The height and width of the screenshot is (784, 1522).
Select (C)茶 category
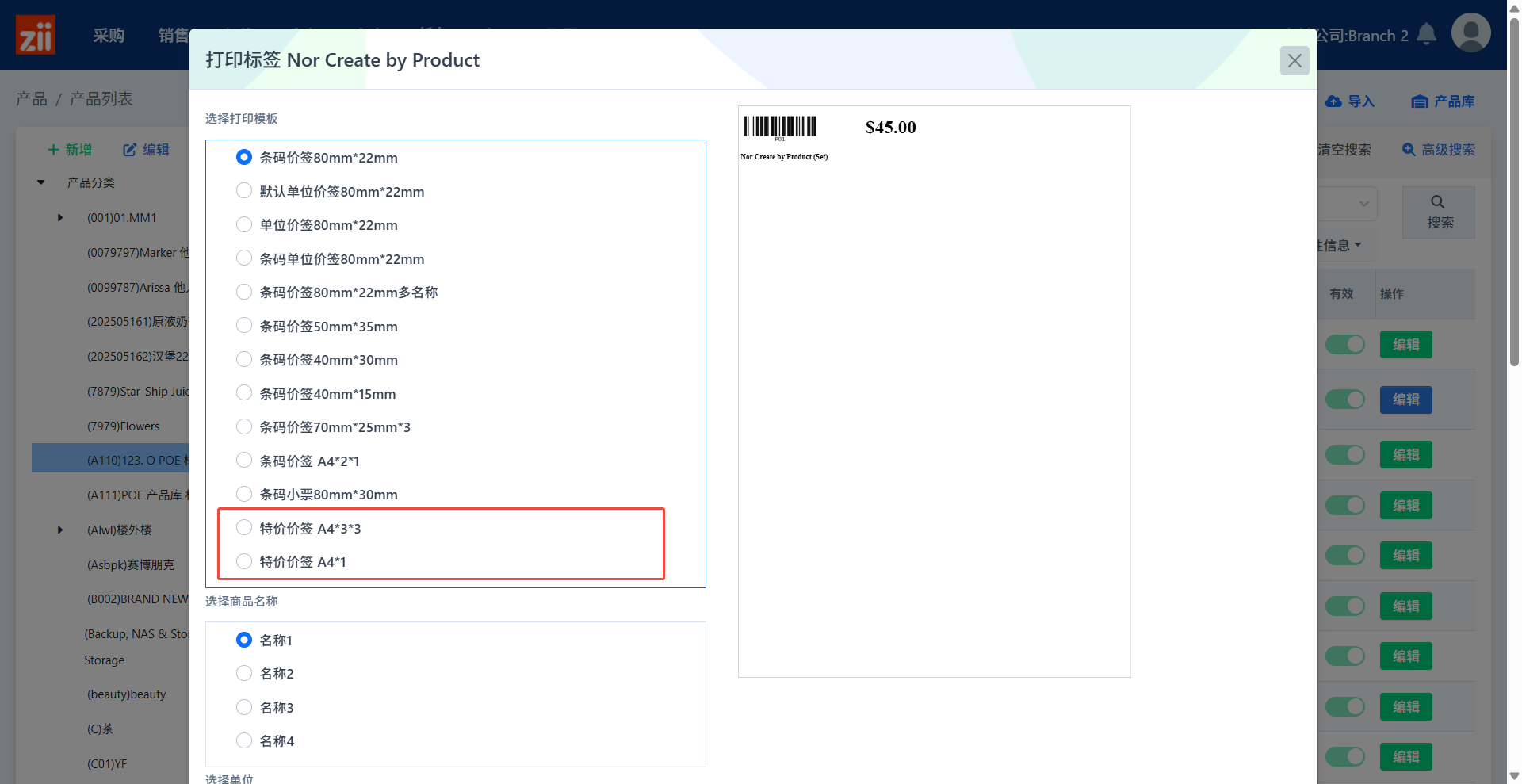pos(101,729)
